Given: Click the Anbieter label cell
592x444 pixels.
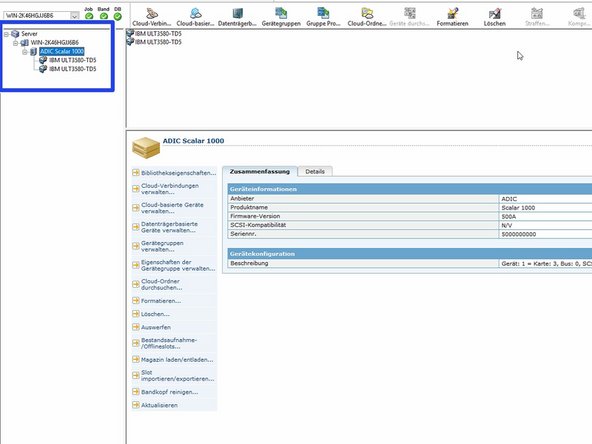Looking at the screenshot, I should click(363, 199).
